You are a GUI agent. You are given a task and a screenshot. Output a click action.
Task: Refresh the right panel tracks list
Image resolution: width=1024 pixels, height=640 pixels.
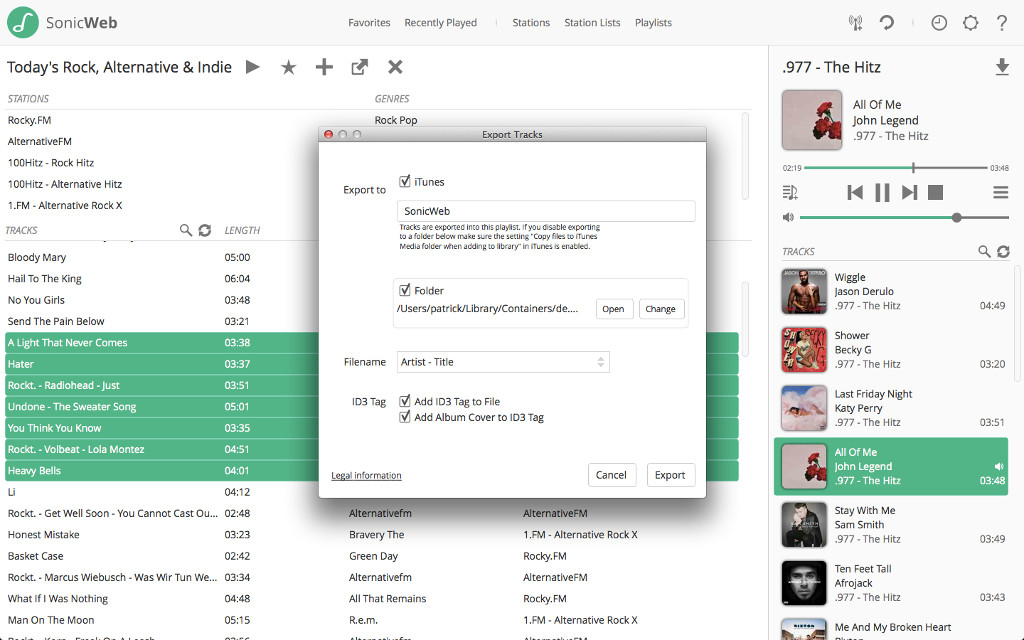pos(1004,251)
